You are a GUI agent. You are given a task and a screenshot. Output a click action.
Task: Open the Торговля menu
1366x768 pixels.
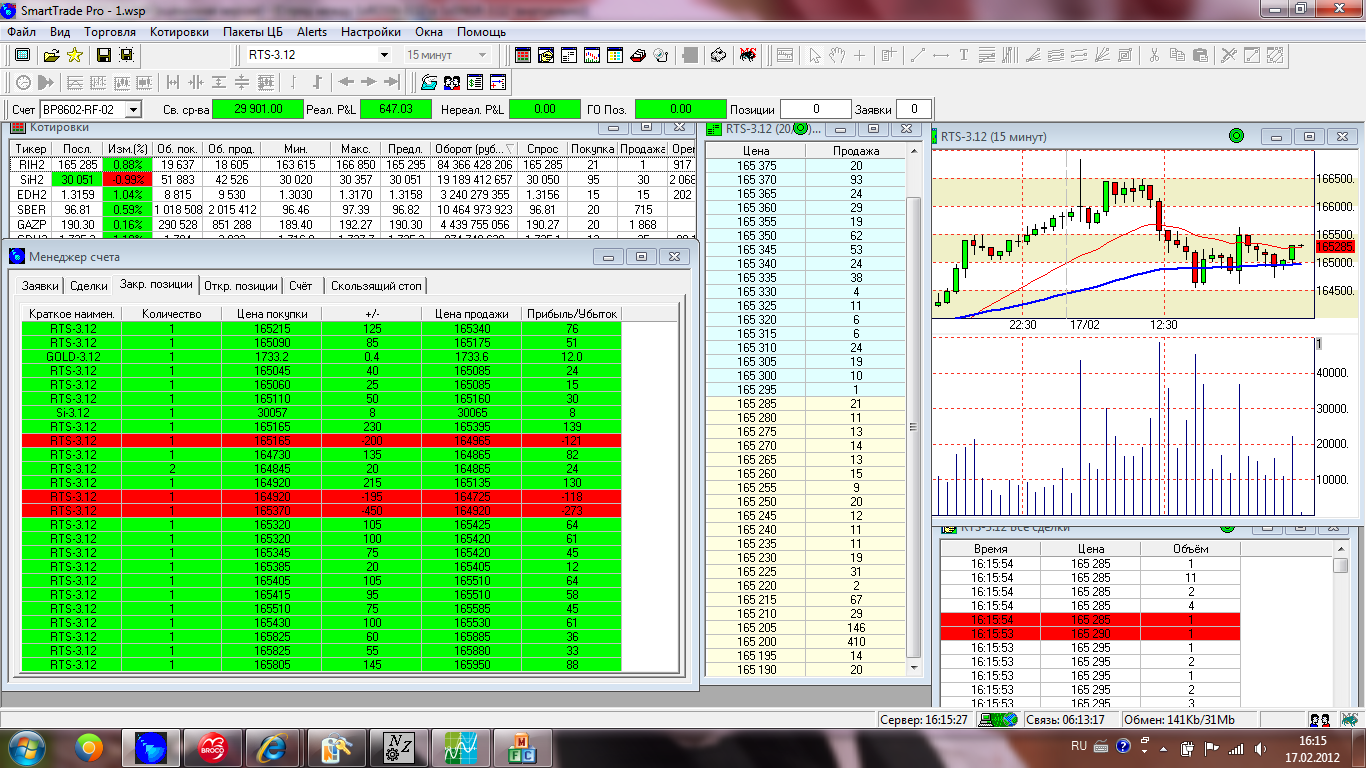[x=110, y=32]
